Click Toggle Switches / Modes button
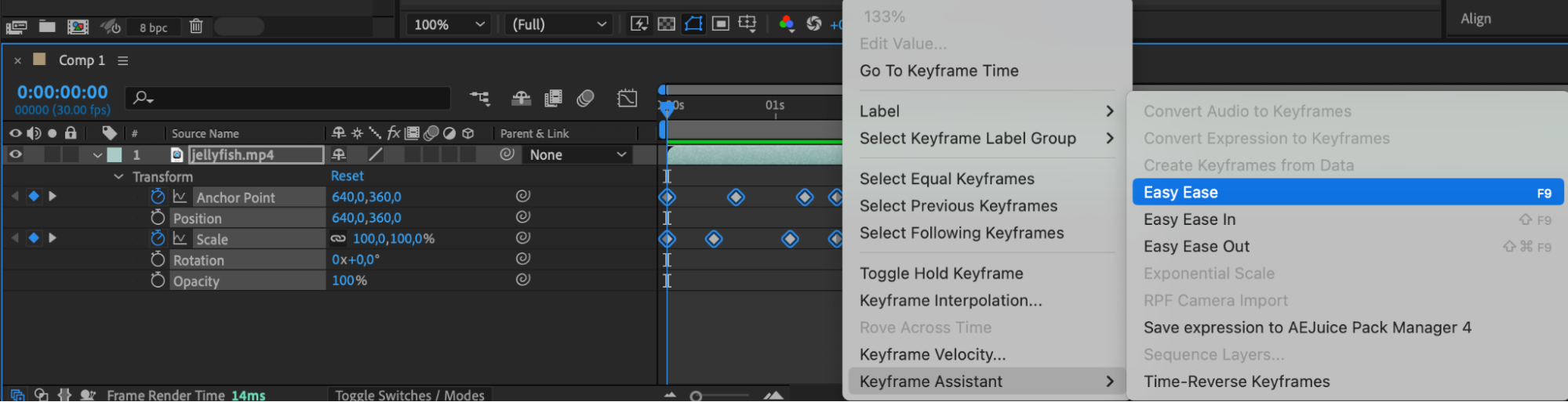1568x402 pixels. click(x=409, y=395)
